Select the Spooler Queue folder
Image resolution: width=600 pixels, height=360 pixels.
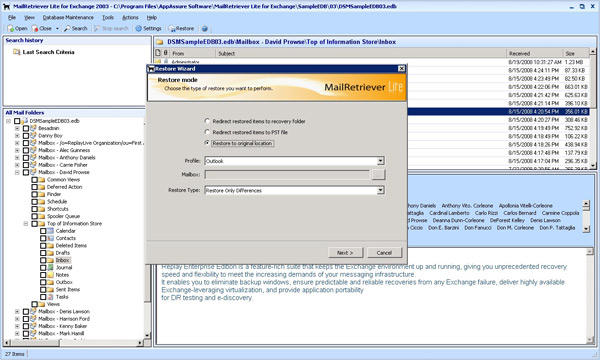click(64, 216)
